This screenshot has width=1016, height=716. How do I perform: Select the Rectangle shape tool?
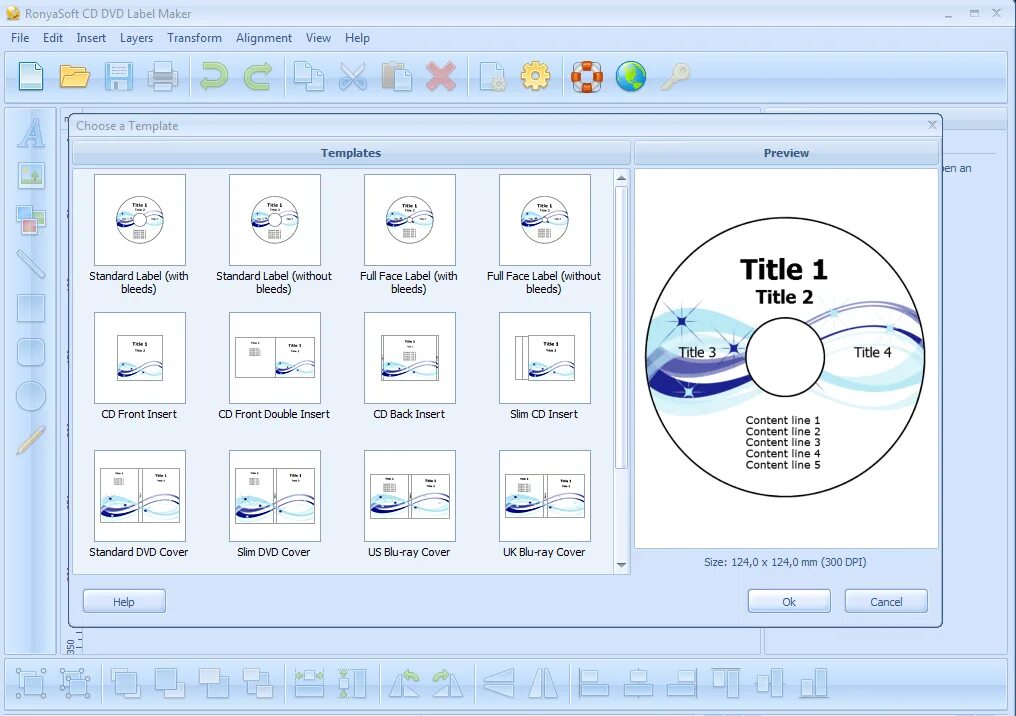31,308
